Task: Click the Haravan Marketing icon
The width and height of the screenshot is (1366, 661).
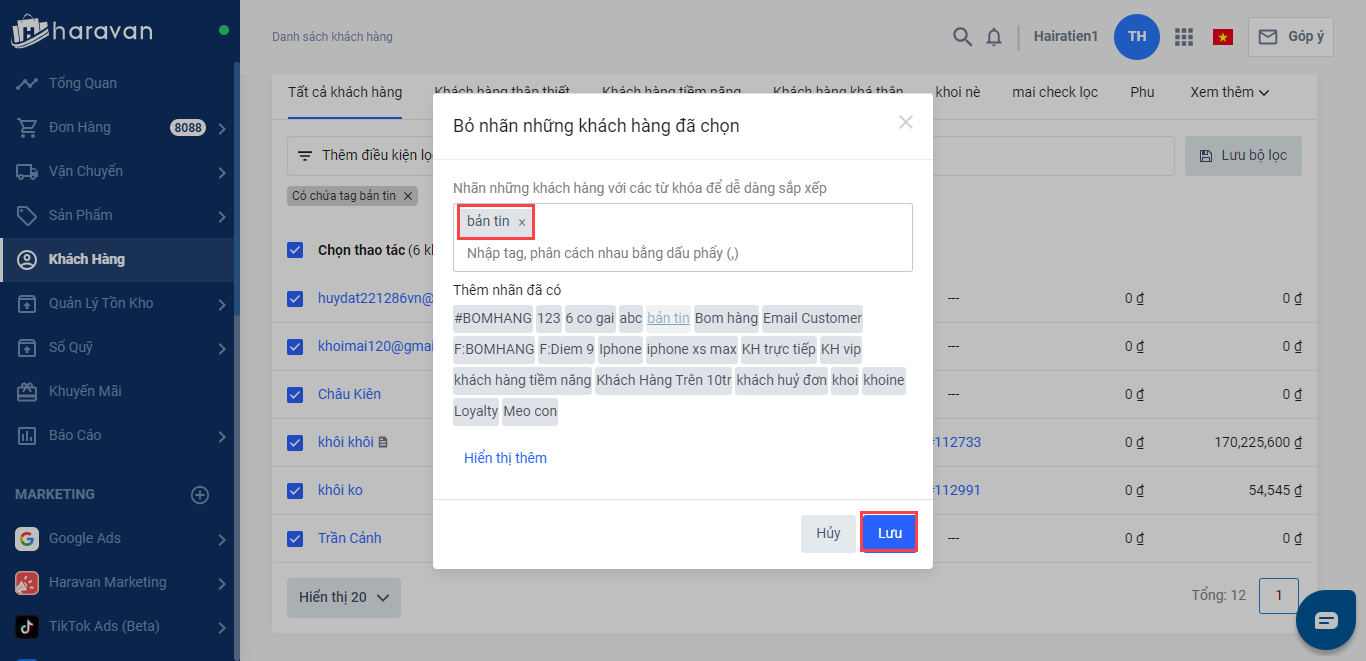Action: 27,582
